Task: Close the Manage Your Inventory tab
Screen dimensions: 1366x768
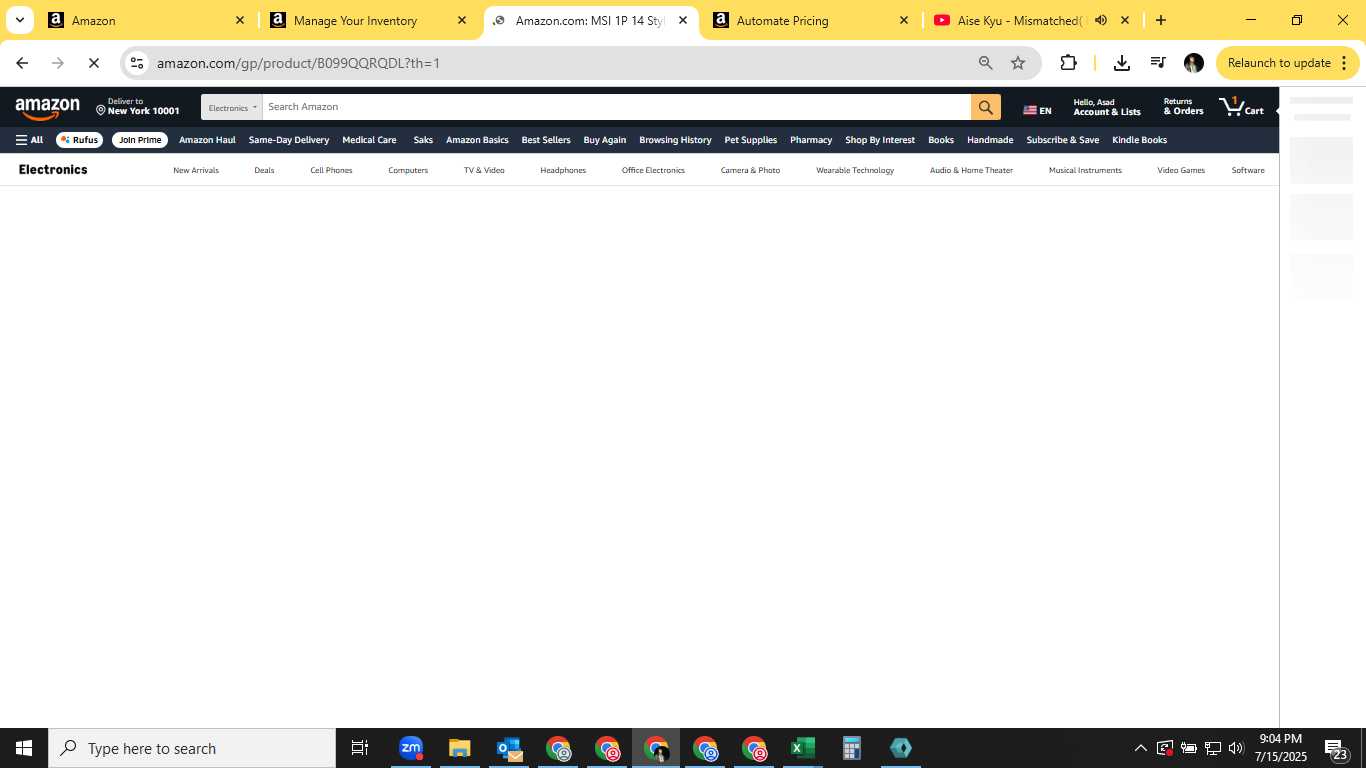Action: coord(461,20)
